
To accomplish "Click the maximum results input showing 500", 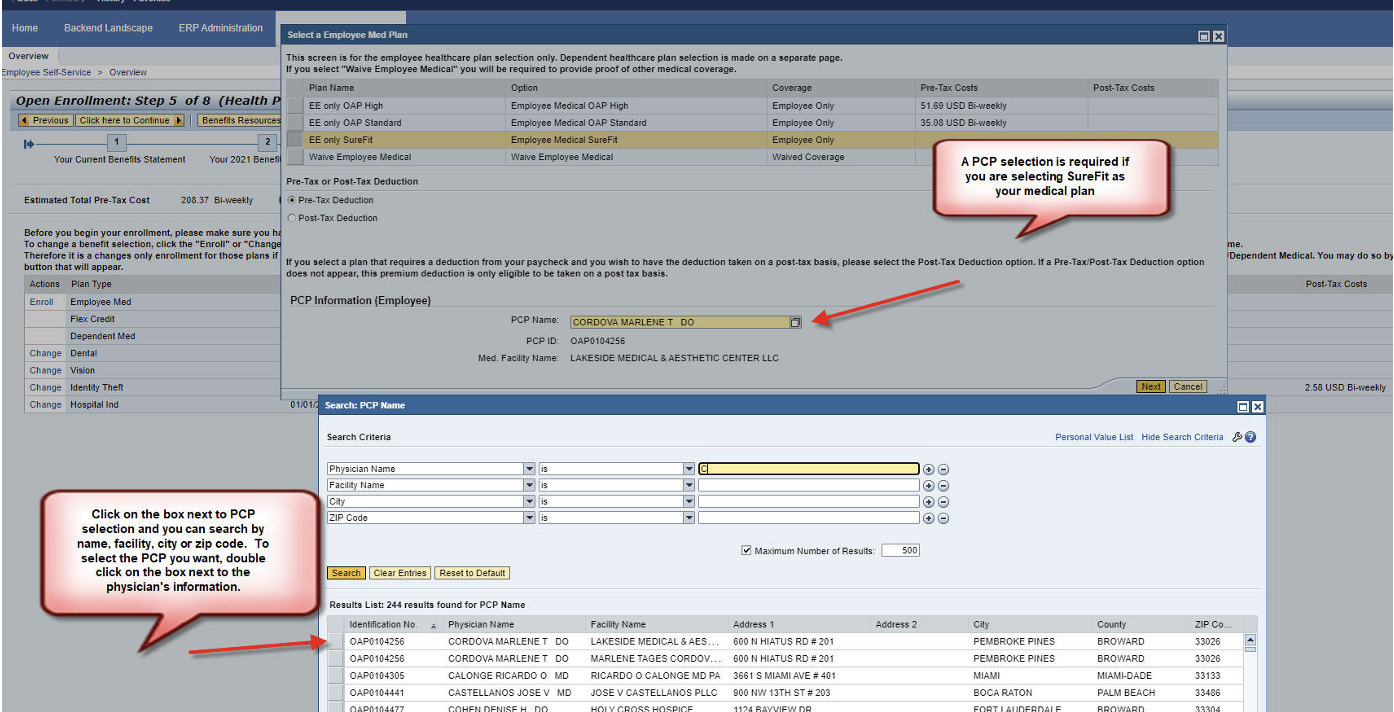I will [x=900, y=549].
